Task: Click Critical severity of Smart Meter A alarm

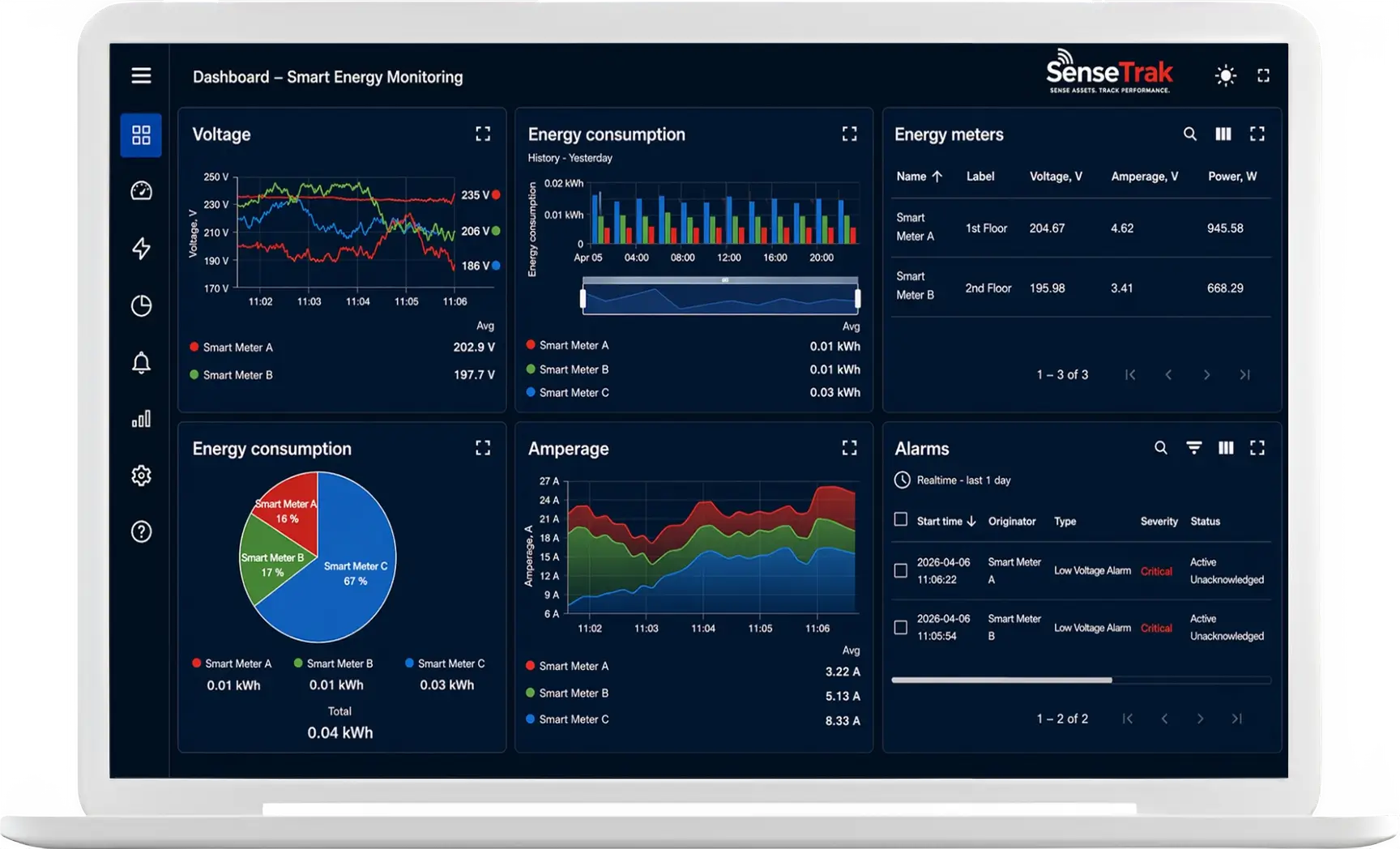Action: point(1156,571)
